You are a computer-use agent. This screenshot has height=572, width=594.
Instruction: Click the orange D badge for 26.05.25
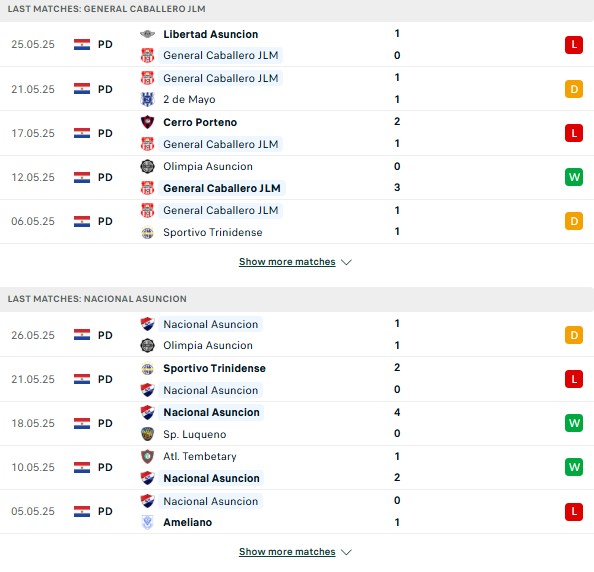pyautogui.click(x=574, y=335)
